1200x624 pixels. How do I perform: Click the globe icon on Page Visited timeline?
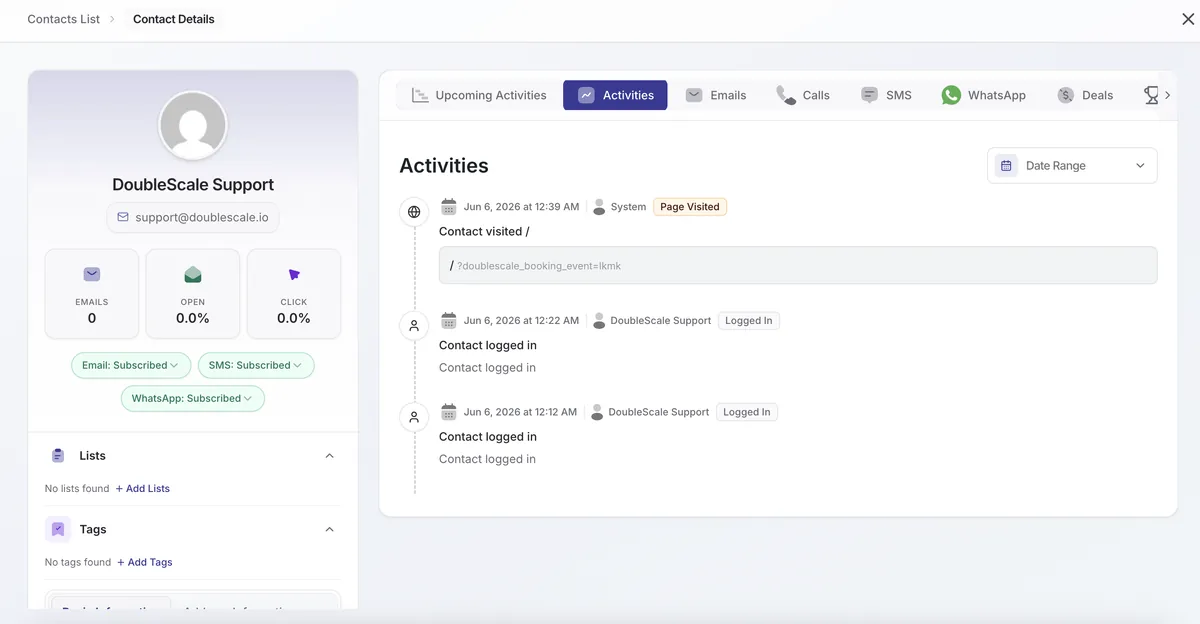[x=414, y=212]
